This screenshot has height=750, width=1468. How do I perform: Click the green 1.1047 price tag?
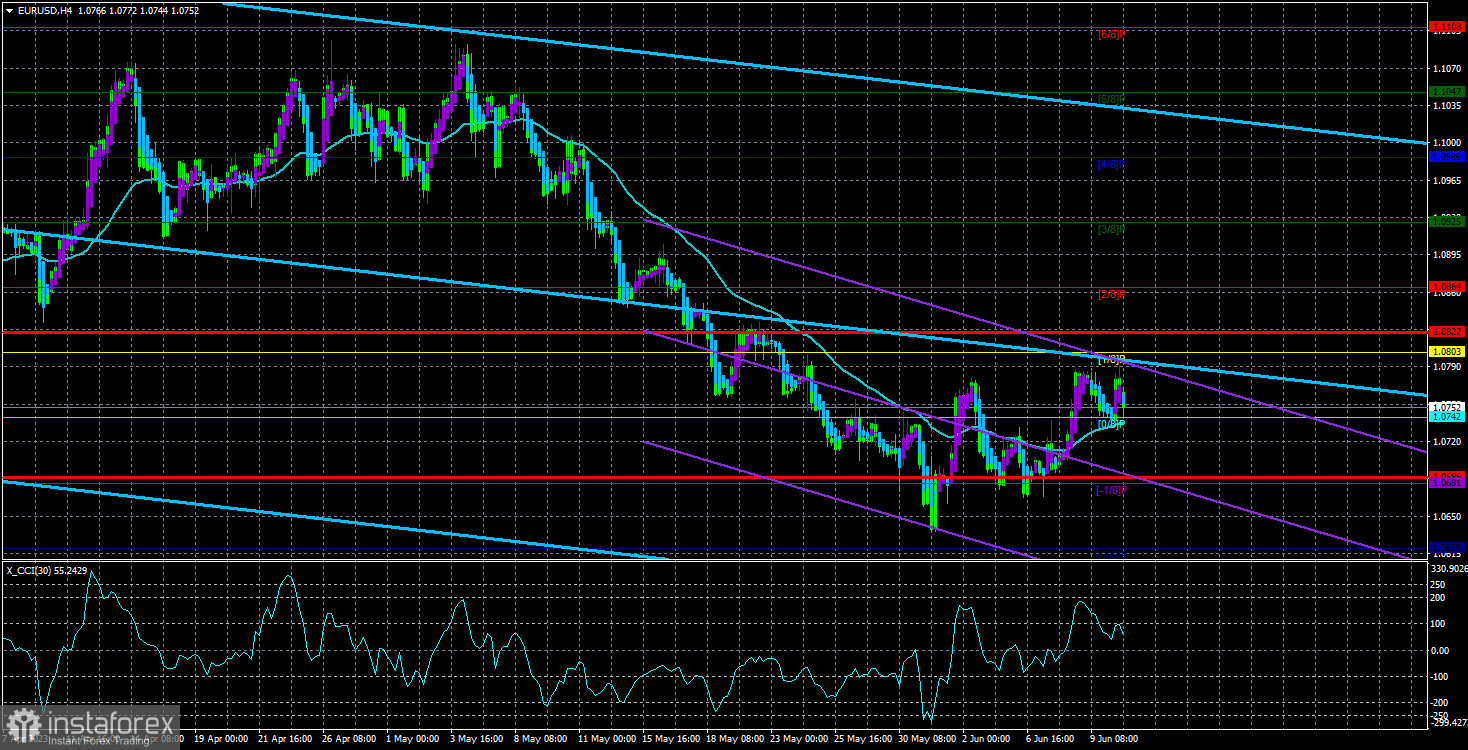point(1448,91)
